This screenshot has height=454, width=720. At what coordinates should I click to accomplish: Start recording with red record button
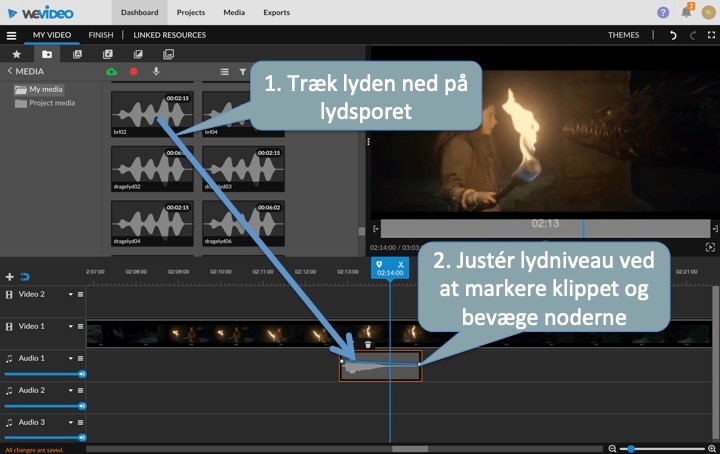[134, 72]
